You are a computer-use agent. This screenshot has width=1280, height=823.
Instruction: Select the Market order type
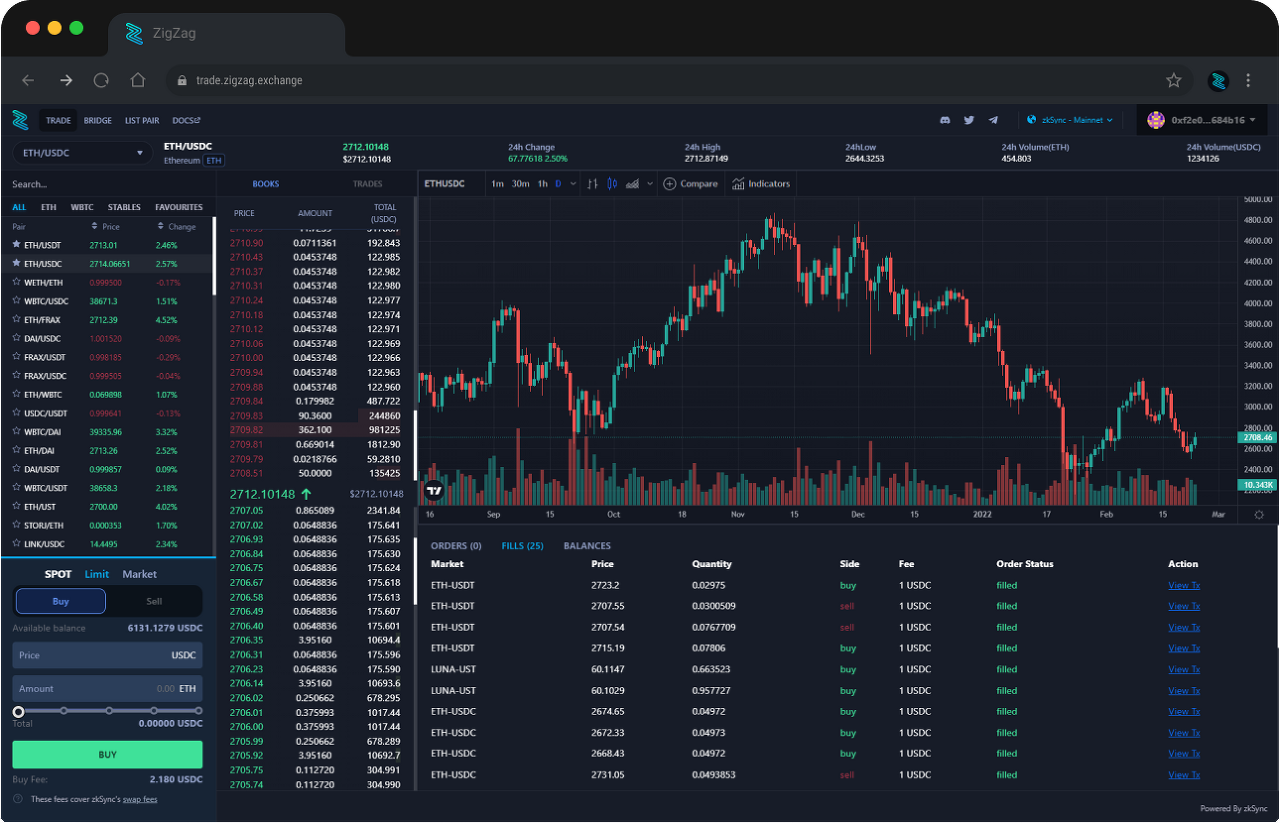(140, 574)
